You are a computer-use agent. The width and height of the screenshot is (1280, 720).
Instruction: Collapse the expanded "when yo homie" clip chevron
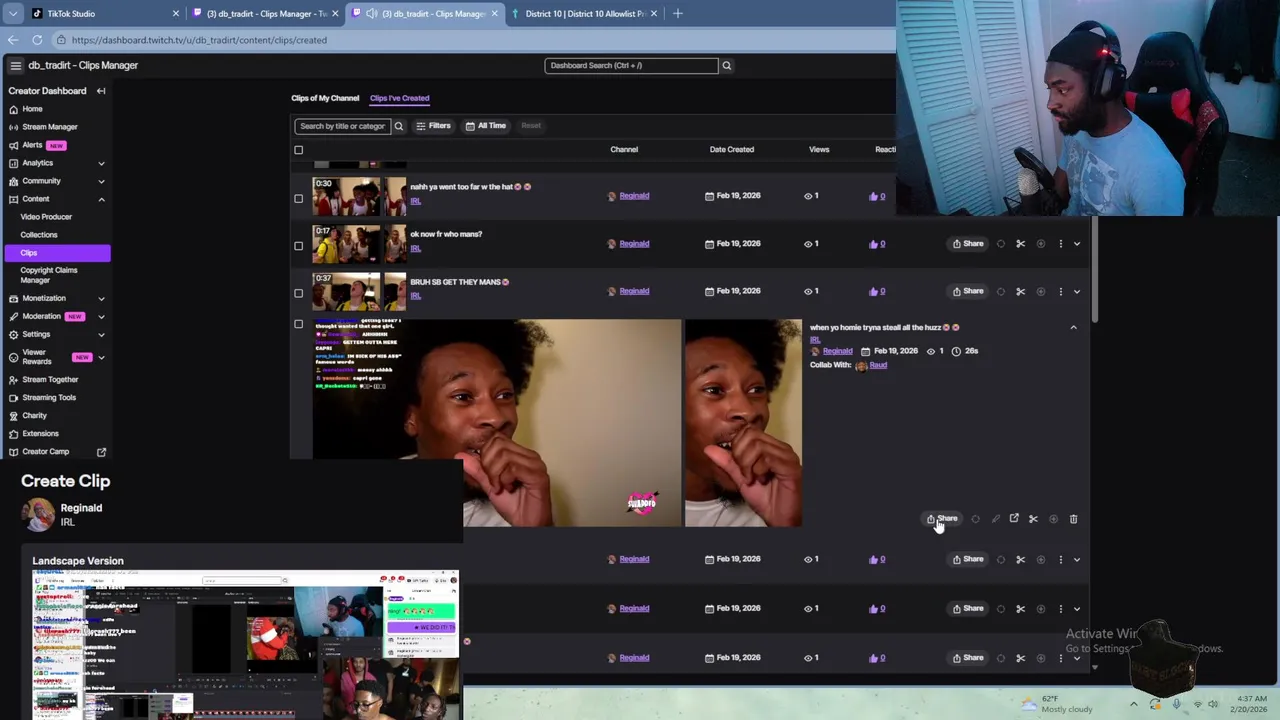click(x=1073, y=327)
